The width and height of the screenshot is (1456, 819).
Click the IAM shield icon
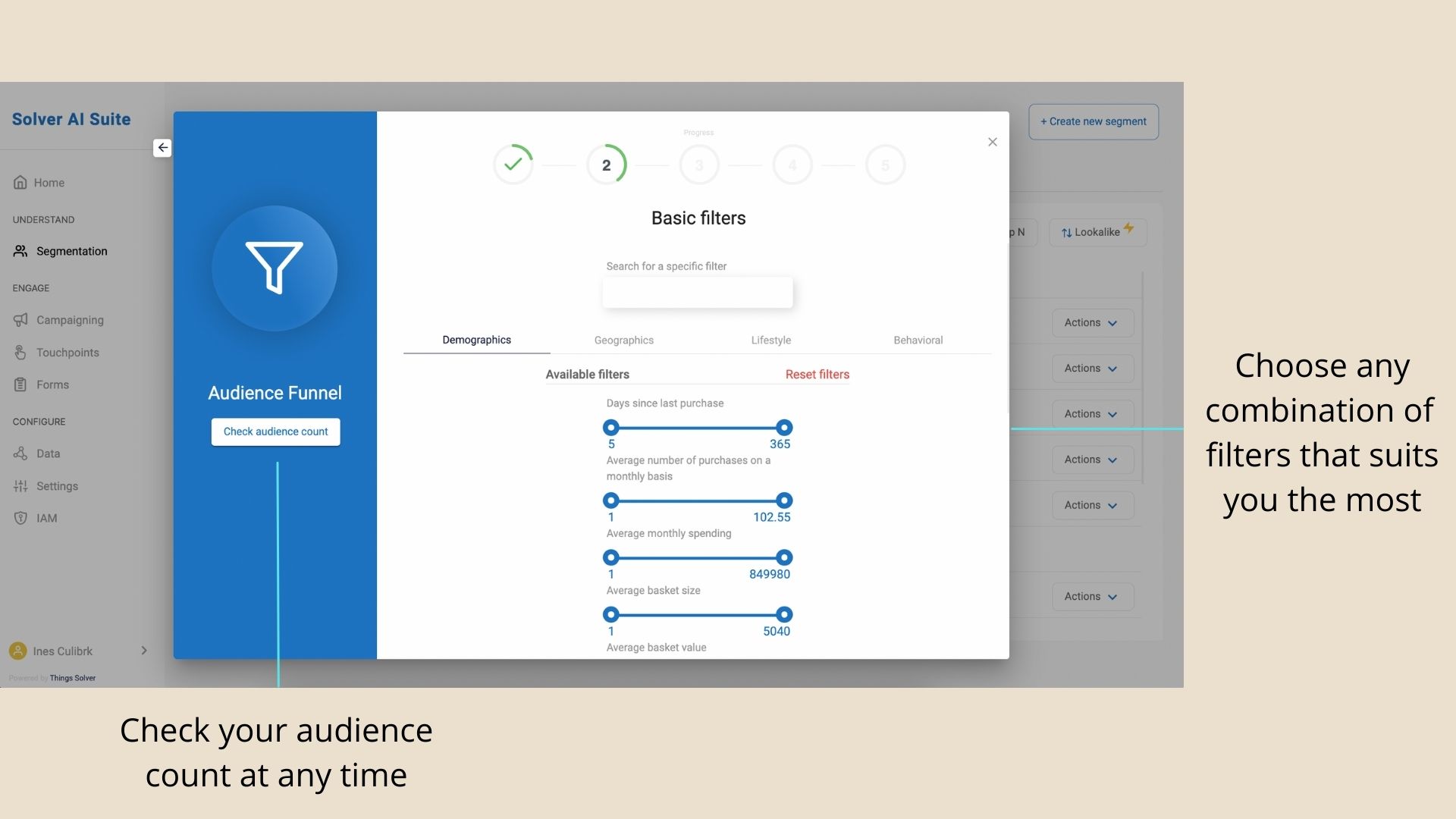point(20,518)
